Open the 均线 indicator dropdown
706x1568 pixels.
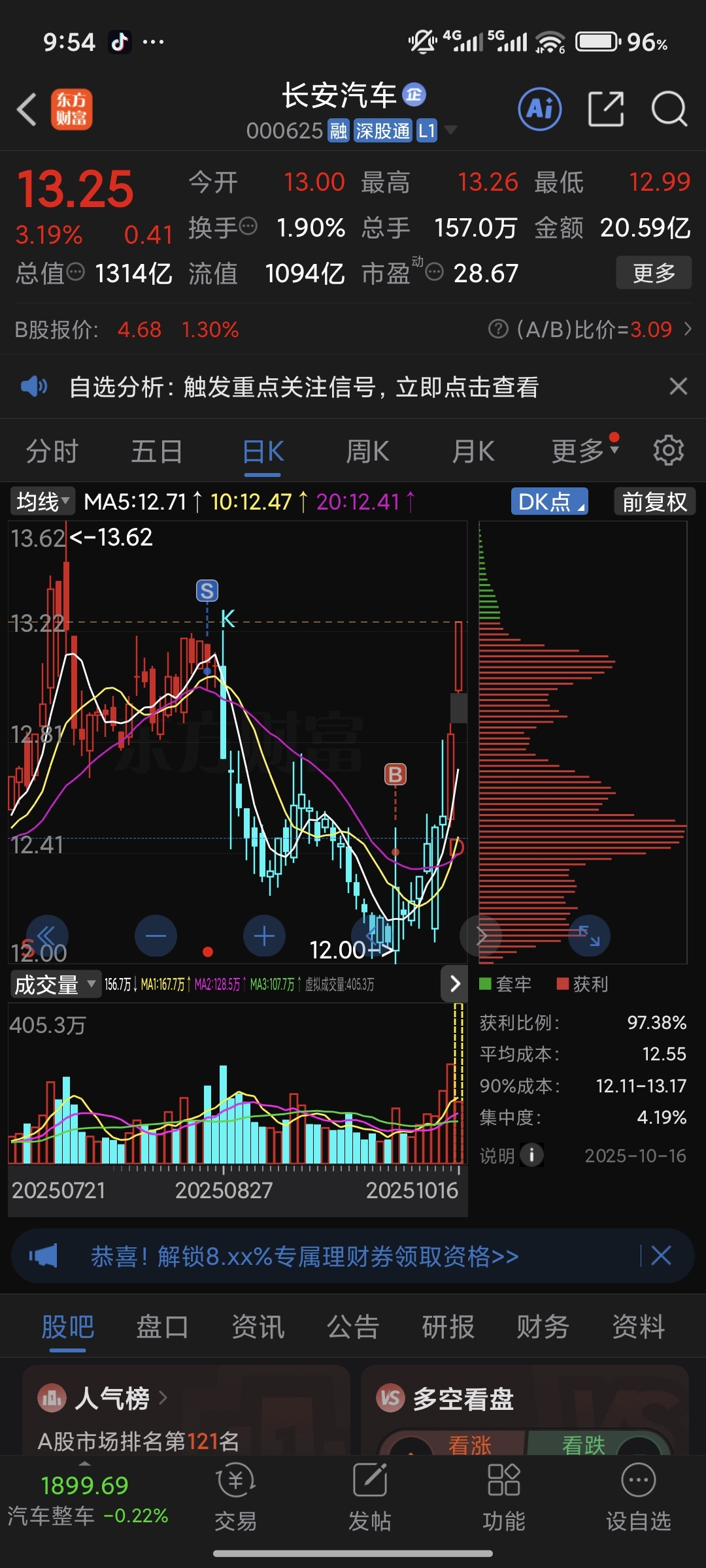pos(43,502)
